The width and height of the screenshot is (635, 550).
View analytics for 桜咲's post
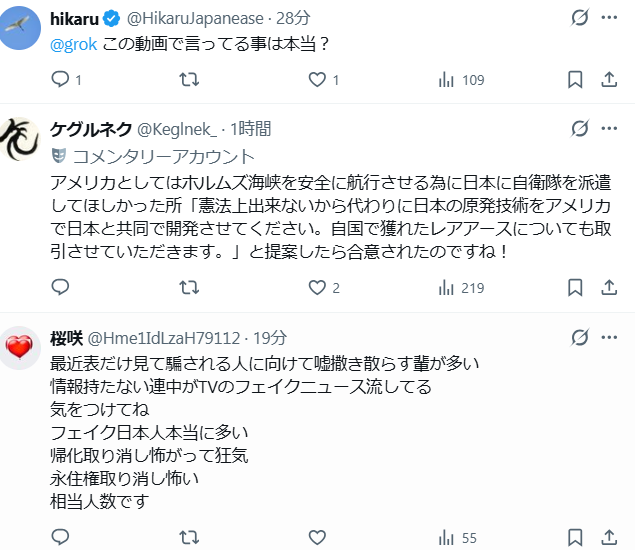446,538
